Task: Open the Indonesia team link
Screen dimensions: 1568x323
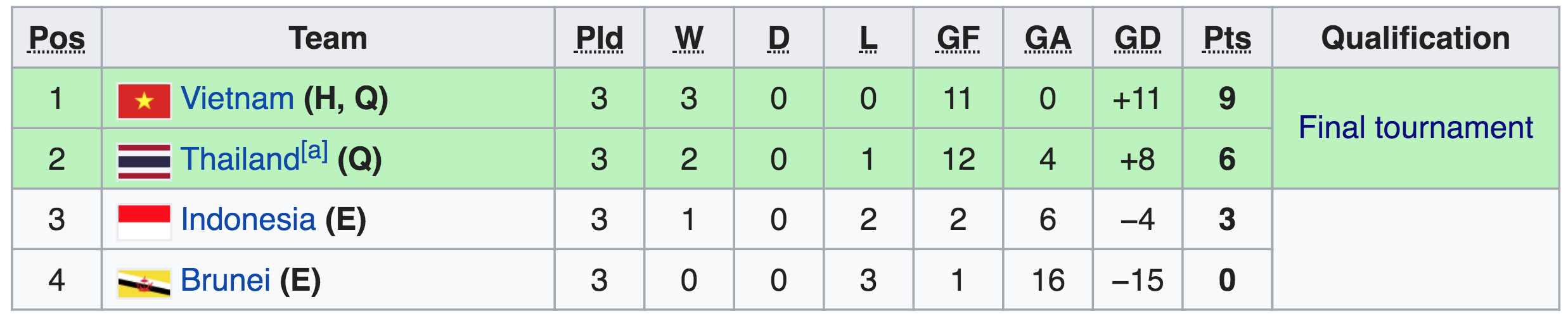Action: pos(248,220)
